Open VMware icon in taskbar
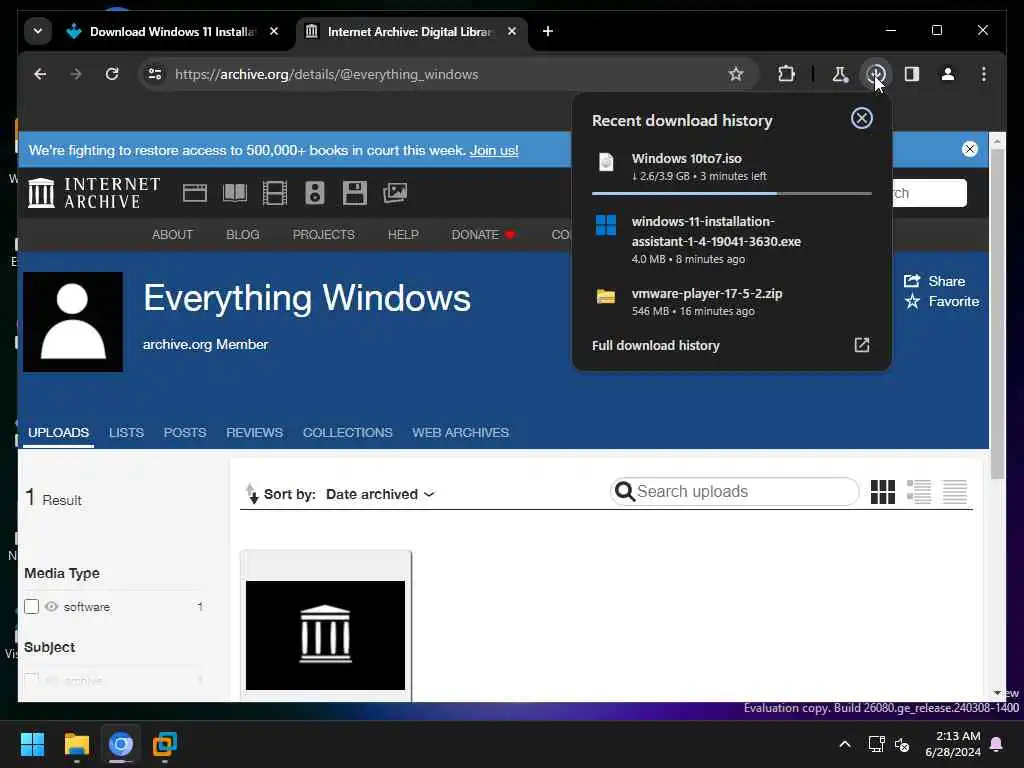 coord(165,744)
